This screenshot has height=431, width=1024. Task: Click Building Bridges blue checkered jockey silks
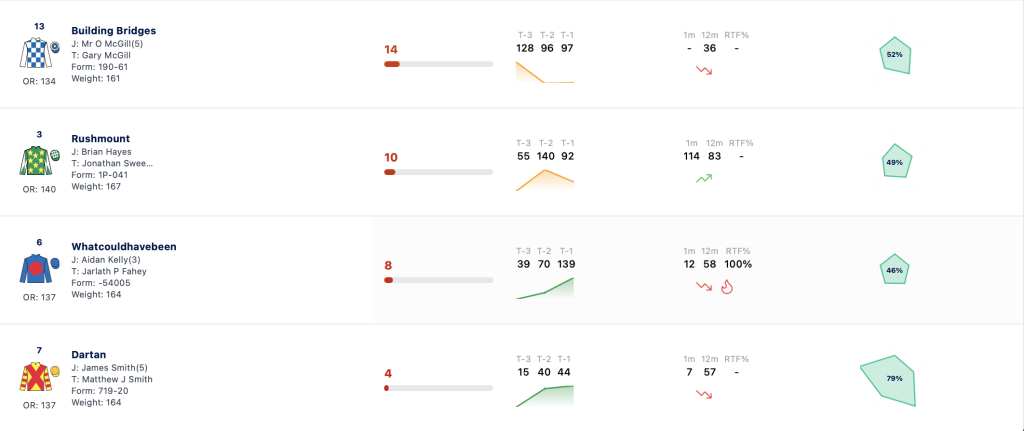coord(39,53)
